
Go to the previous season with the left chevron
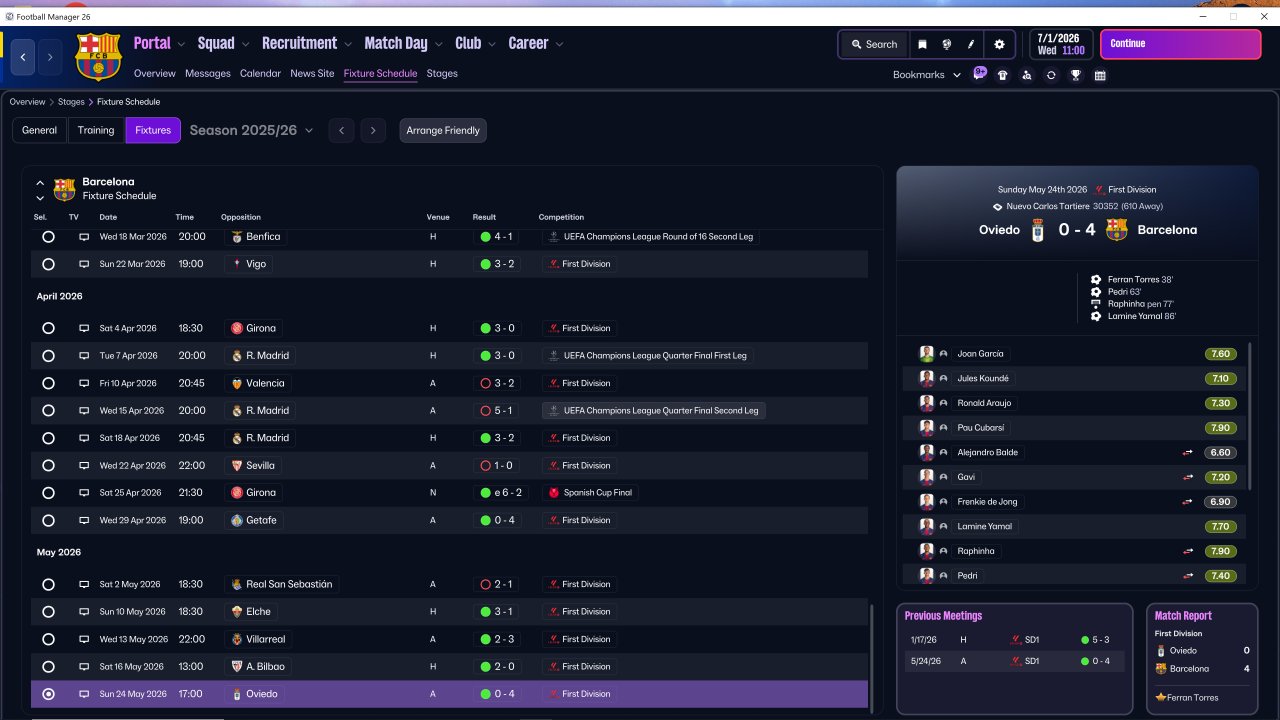[x=341, y=130]
